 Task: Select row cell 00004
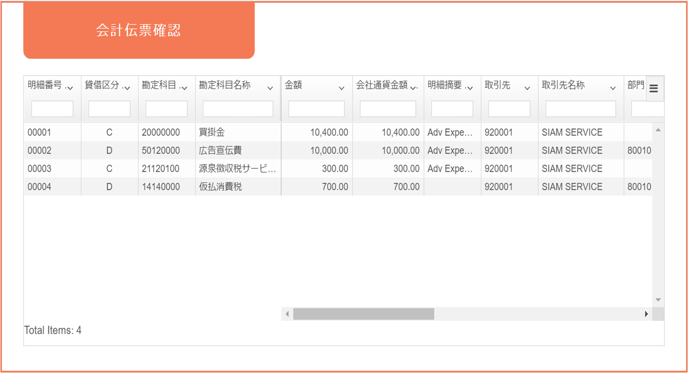pos(39,186)
